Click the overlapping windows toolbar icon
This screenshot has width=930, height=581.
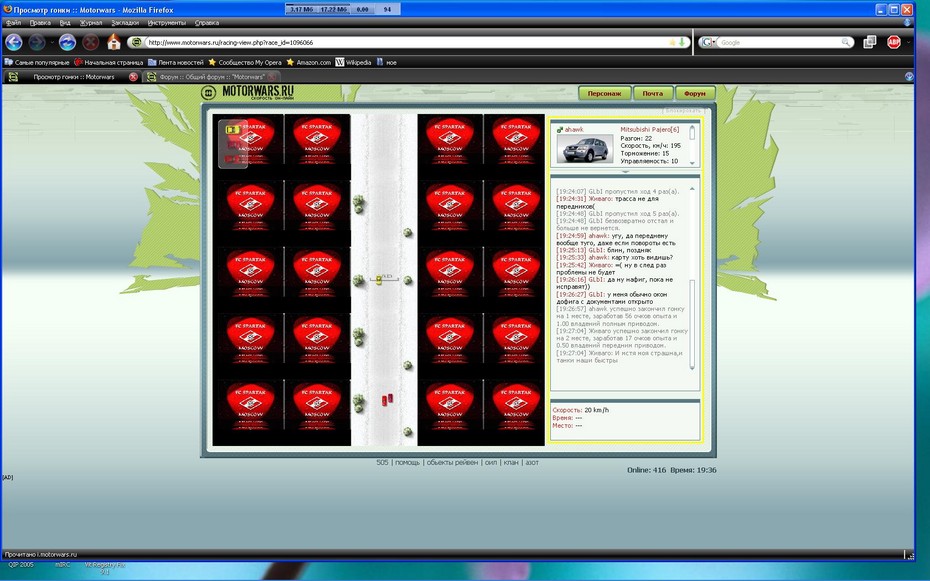point(870,42)
